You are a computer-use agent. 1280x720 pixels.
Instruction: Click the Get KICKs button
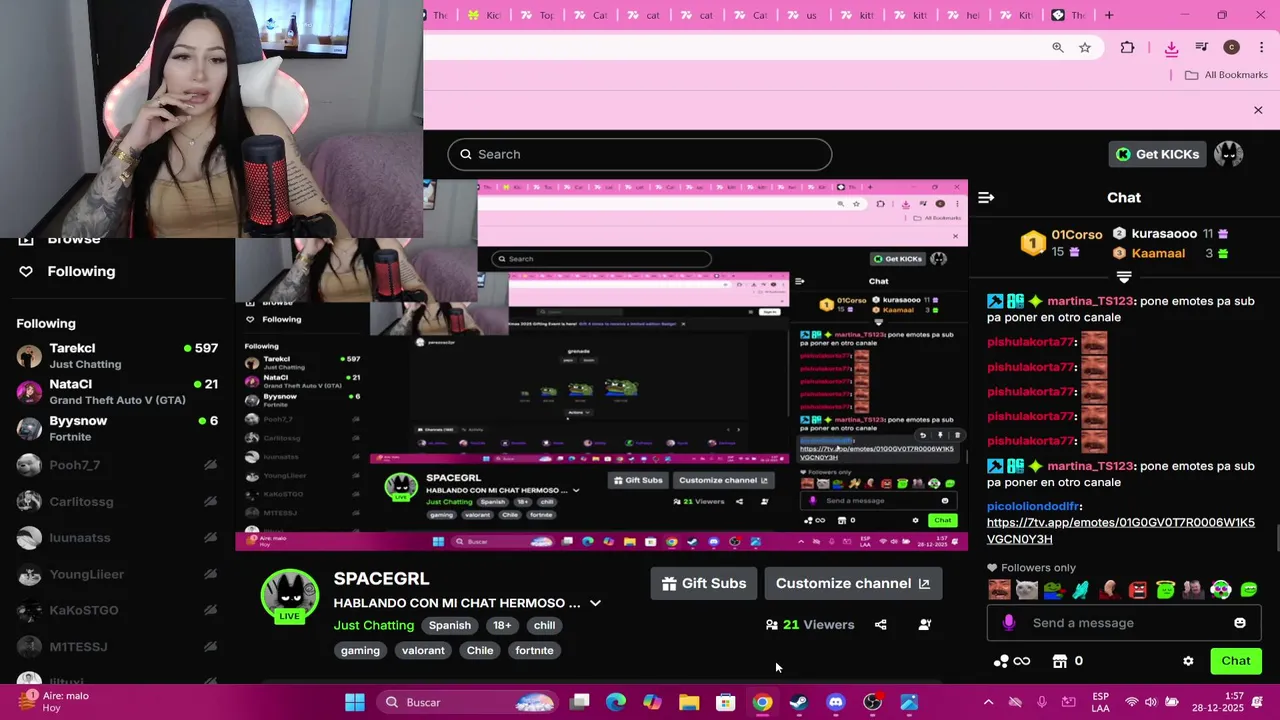coord(1157,154)
